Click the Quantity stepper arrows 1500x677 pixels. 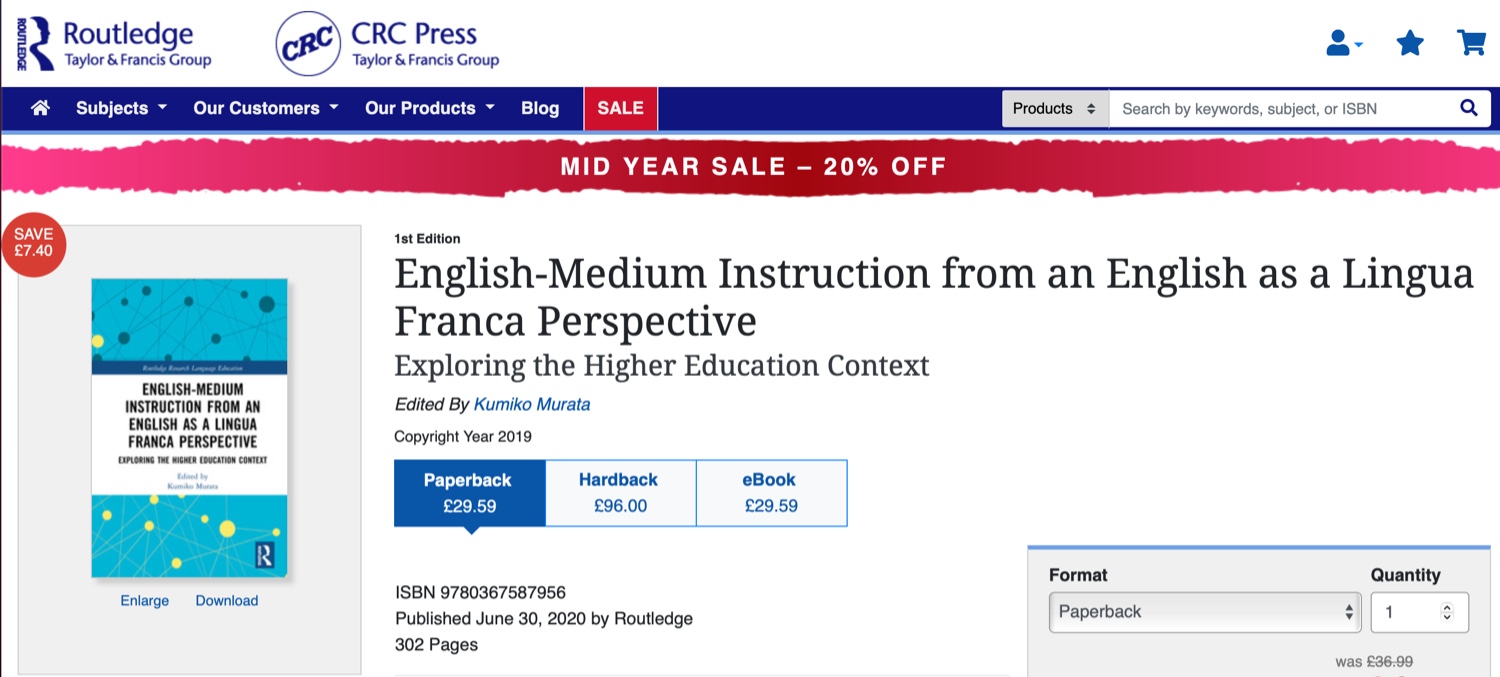tap(1446, 612)
